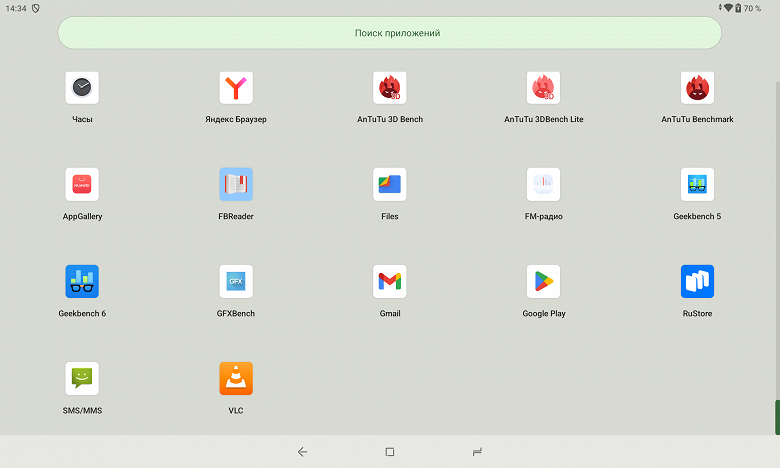Open Geekbench 5 app
This screenshot has height=468, width=780.
(697, 185)
